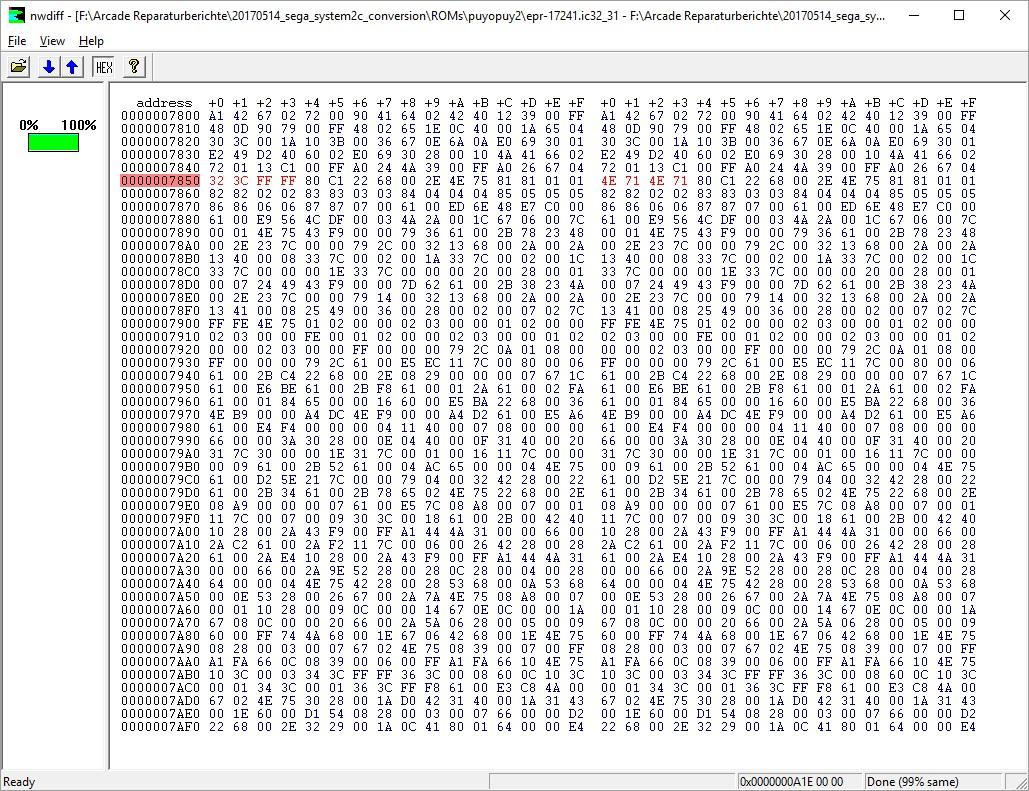
Task: Click the nwdiff application icon in title bar
Action: click(x=17, y=15)
